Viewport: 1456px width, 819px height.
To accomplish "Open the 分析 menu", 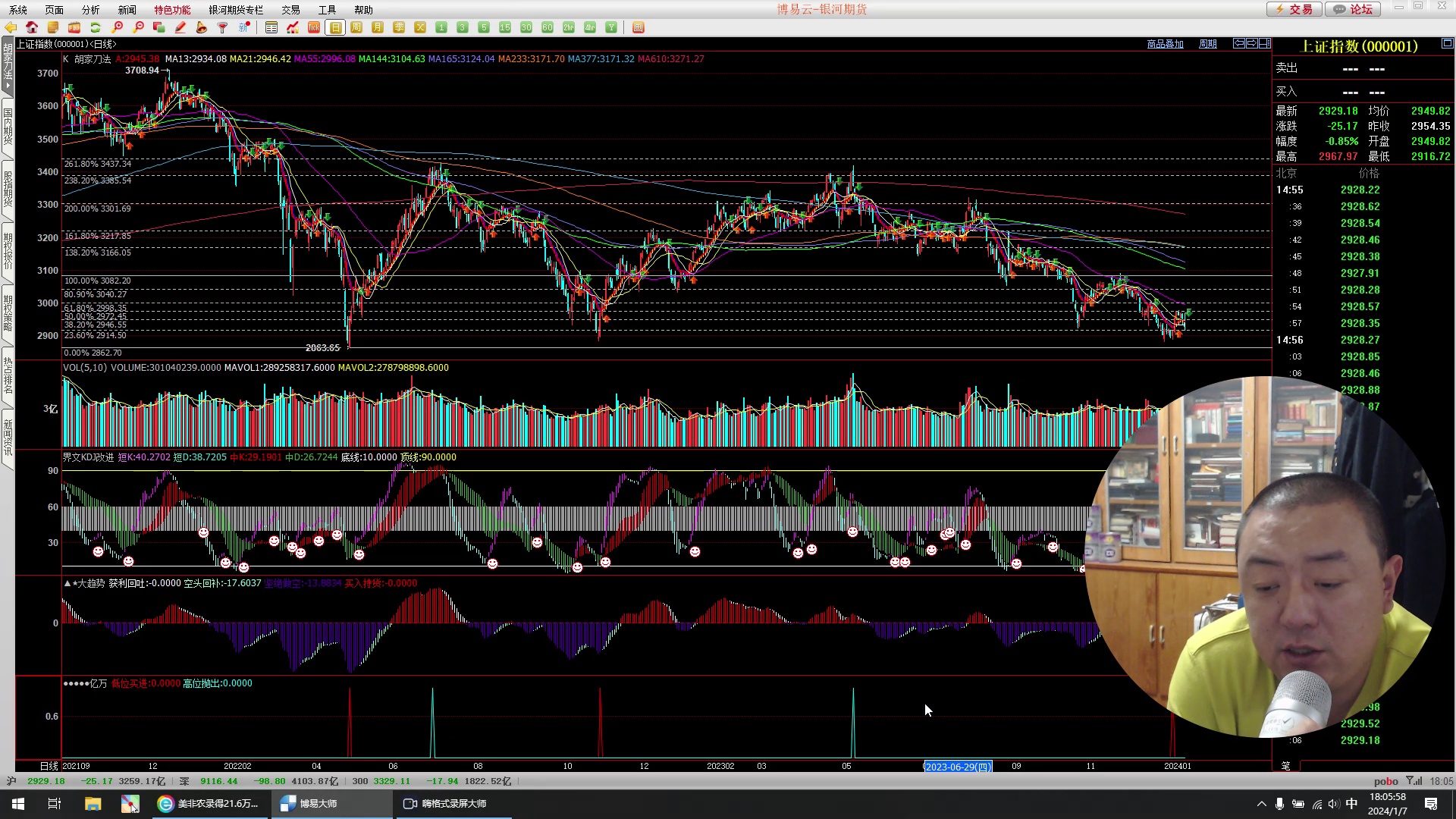I will click(90, 10).
